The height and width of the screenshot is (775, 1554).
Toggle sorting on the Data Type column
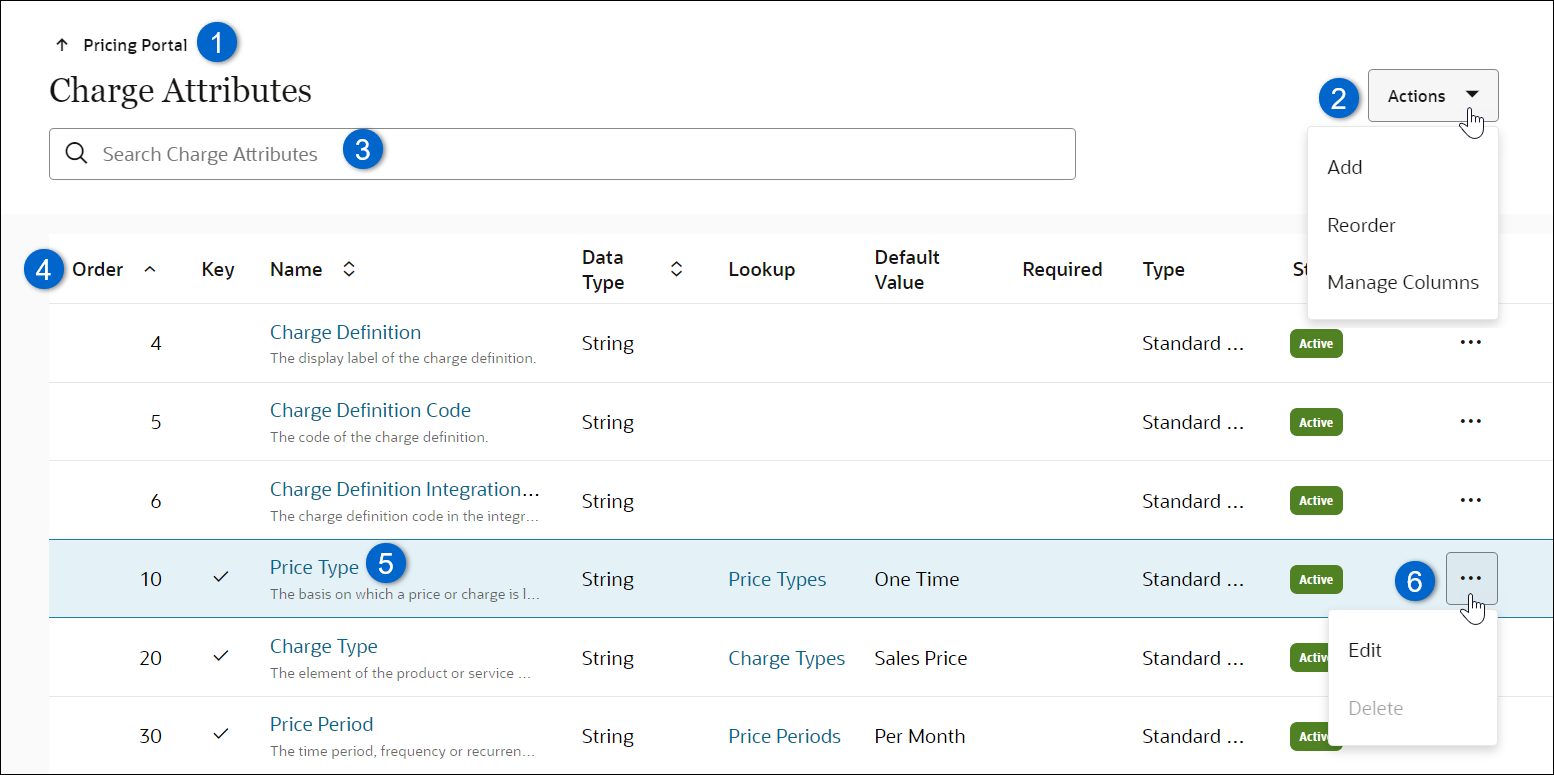[676, 269]
